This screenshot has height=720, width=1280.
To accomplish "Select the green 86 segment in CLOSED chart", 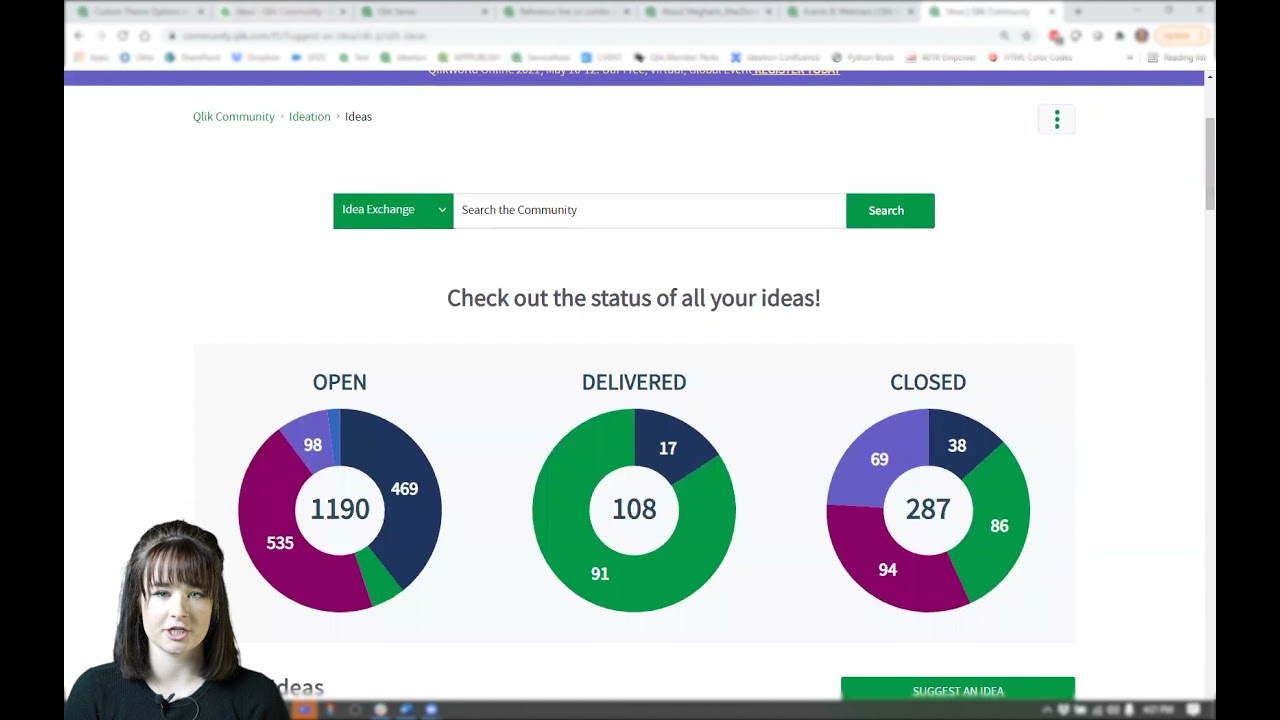I will (x=999, y=525).
